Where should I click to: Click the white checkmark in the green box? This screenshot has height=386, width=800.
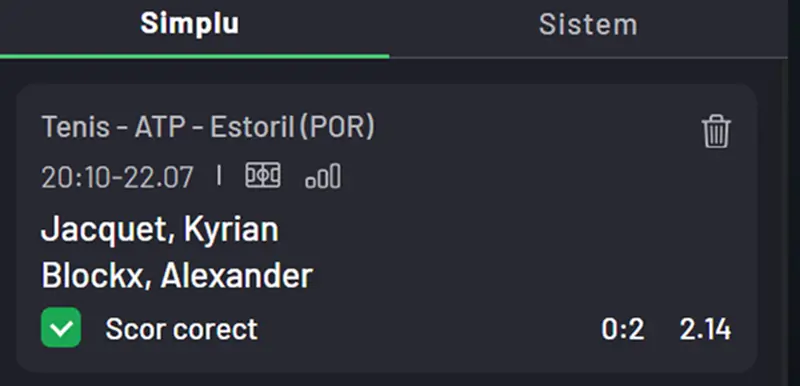pyautogui.click(x=61, y=328)
